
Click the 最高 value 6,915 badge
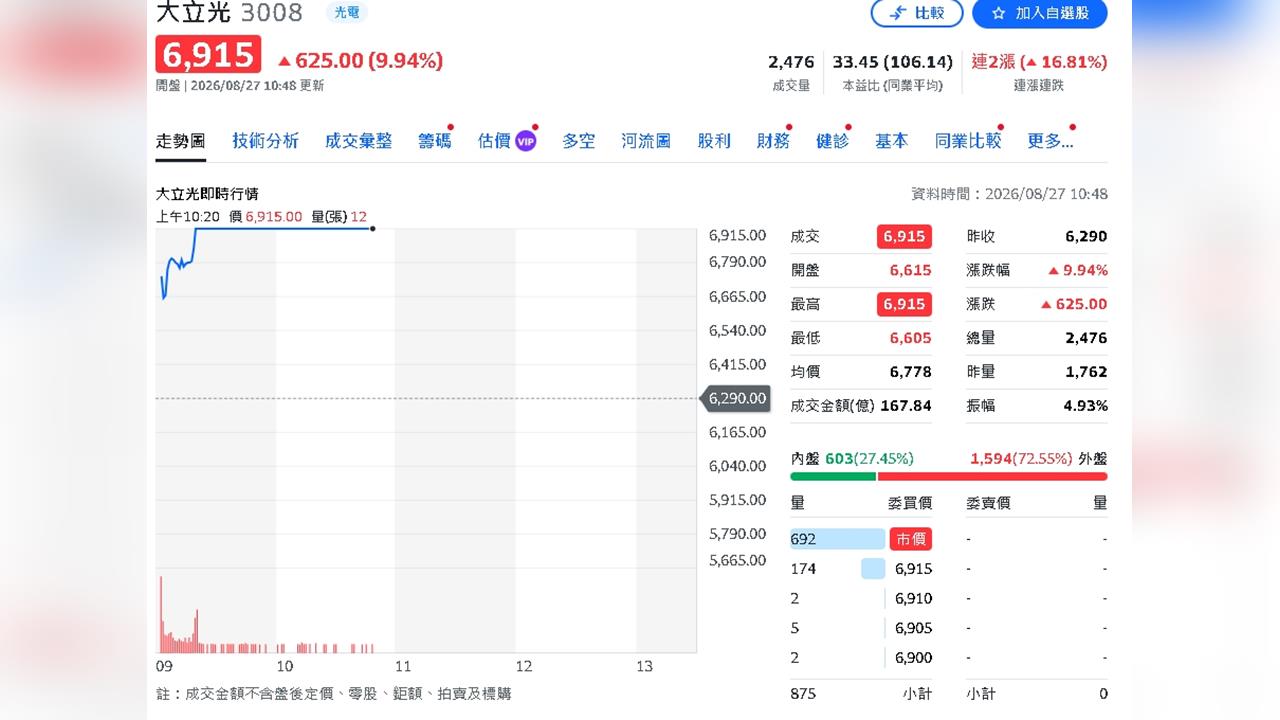(904, 304)
